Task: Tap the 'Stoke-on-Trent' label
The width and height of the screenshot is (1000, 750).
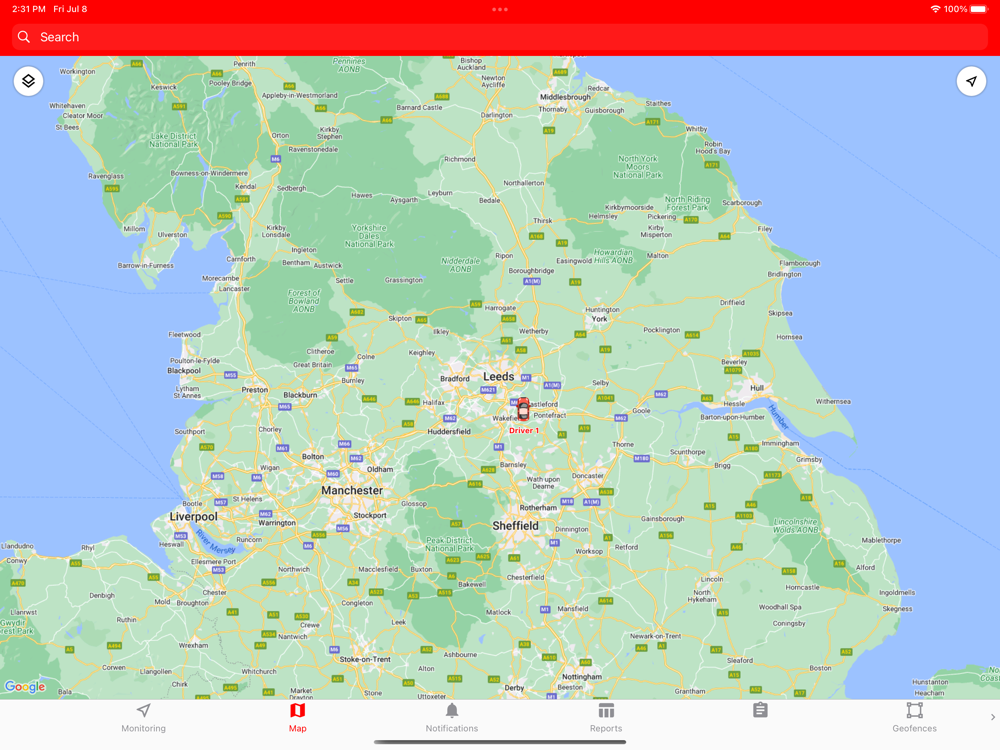Action: (x=365, y=659)
